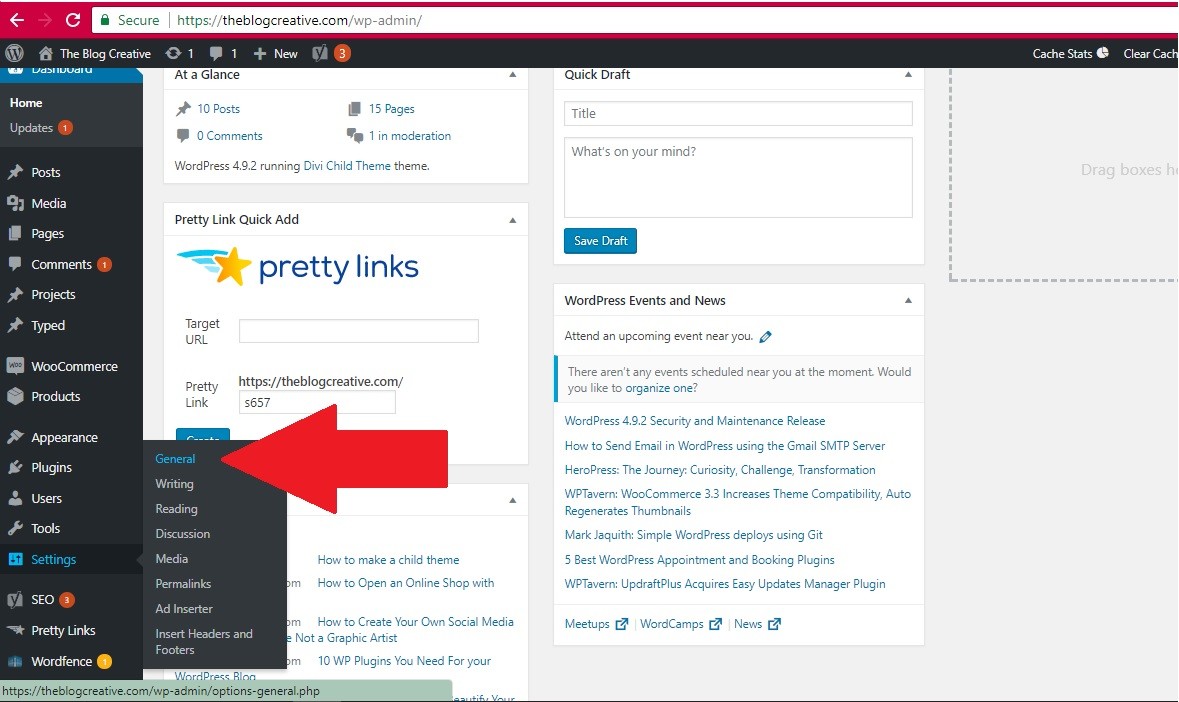Open 5 Best WordPress Appointment and Booking Plugins
Screen dimensions: 1179x702
[x=699, y=560]
